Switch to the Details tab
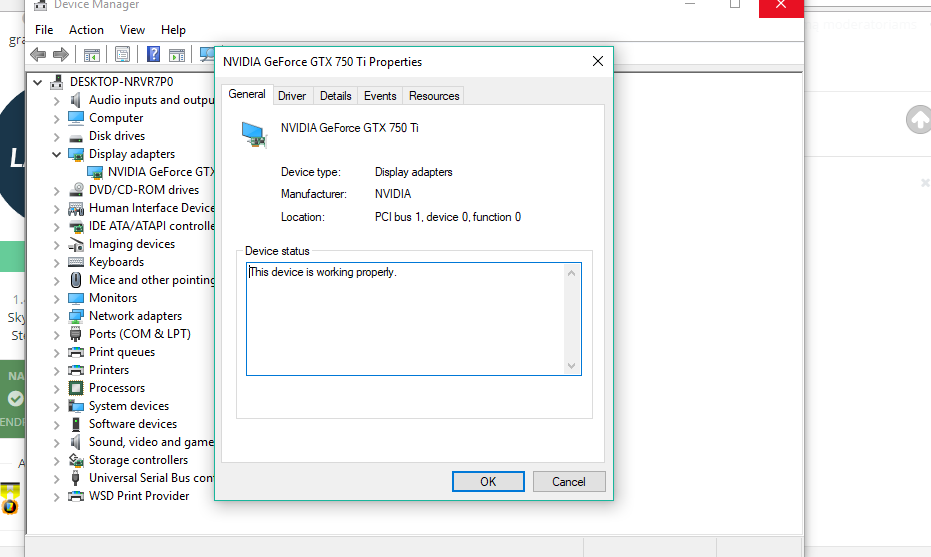 tap(335, 96)
